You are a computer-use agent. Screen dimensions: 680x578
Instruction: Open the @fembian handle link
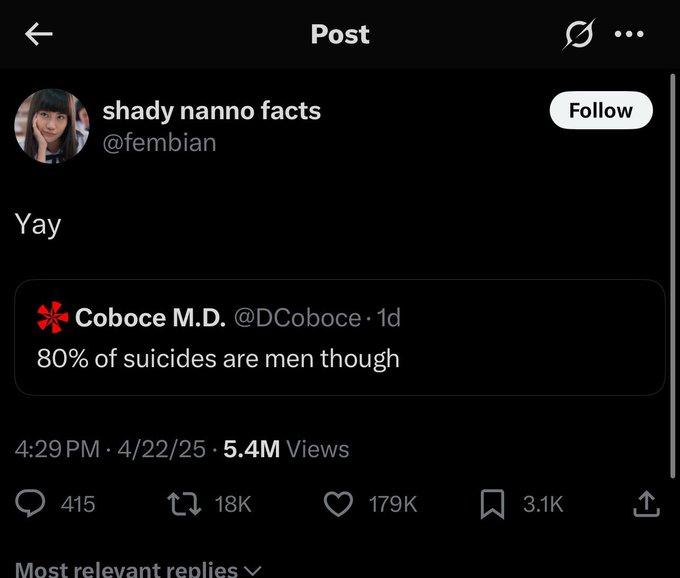[159, 143]
